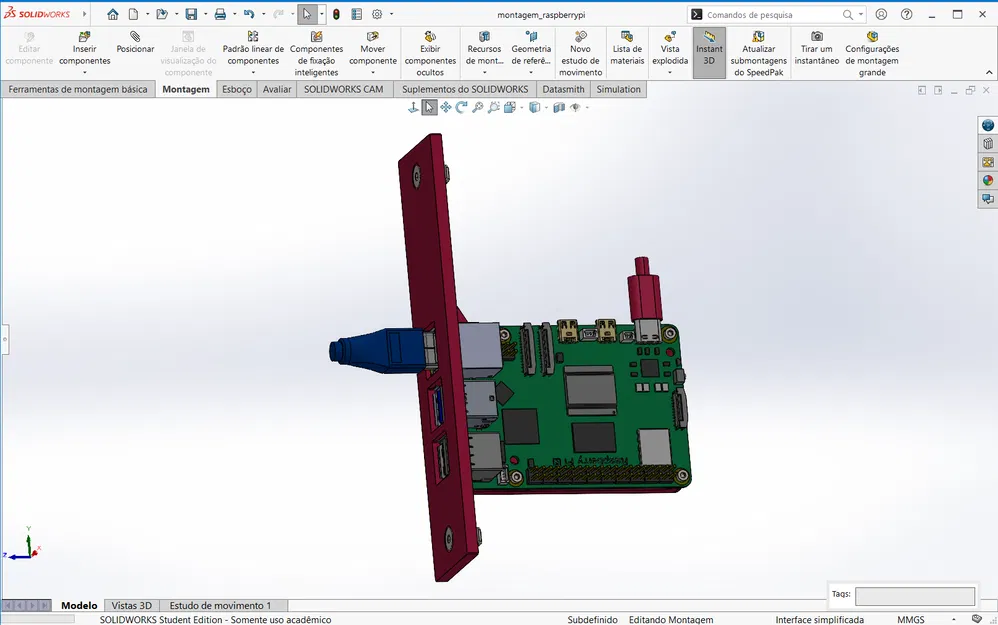Open Configurações de montagem grande

[x=872, y=53]
